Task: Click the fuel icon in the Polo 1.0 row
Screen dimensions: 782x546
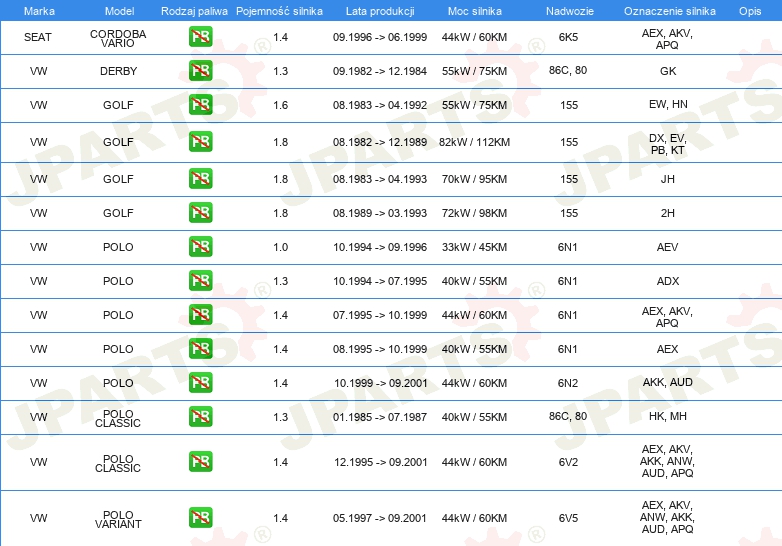Action: [x=200, y=247]
